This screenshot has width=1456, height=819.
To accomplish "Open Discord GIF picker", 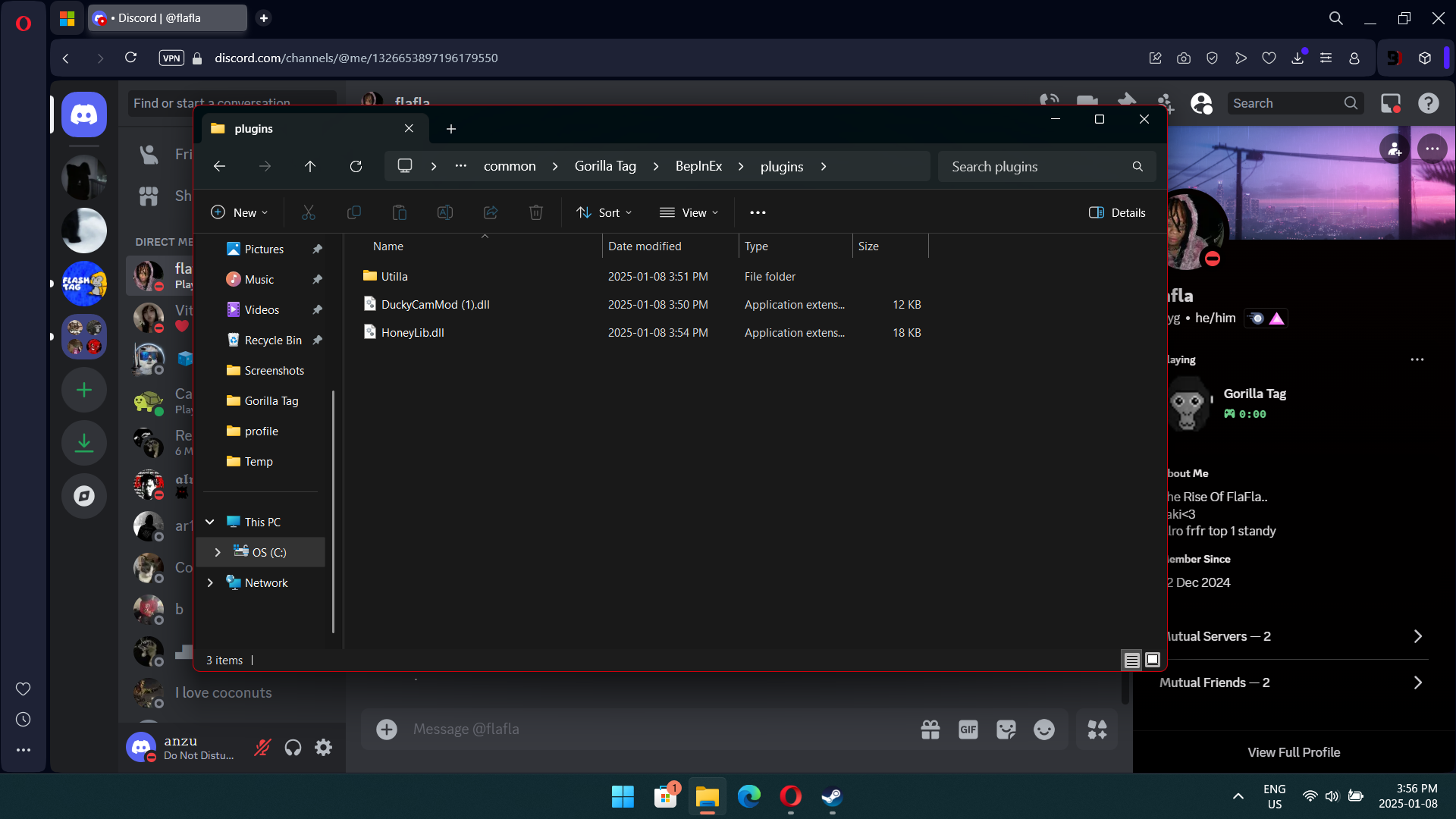I will (x=968, y=730).
